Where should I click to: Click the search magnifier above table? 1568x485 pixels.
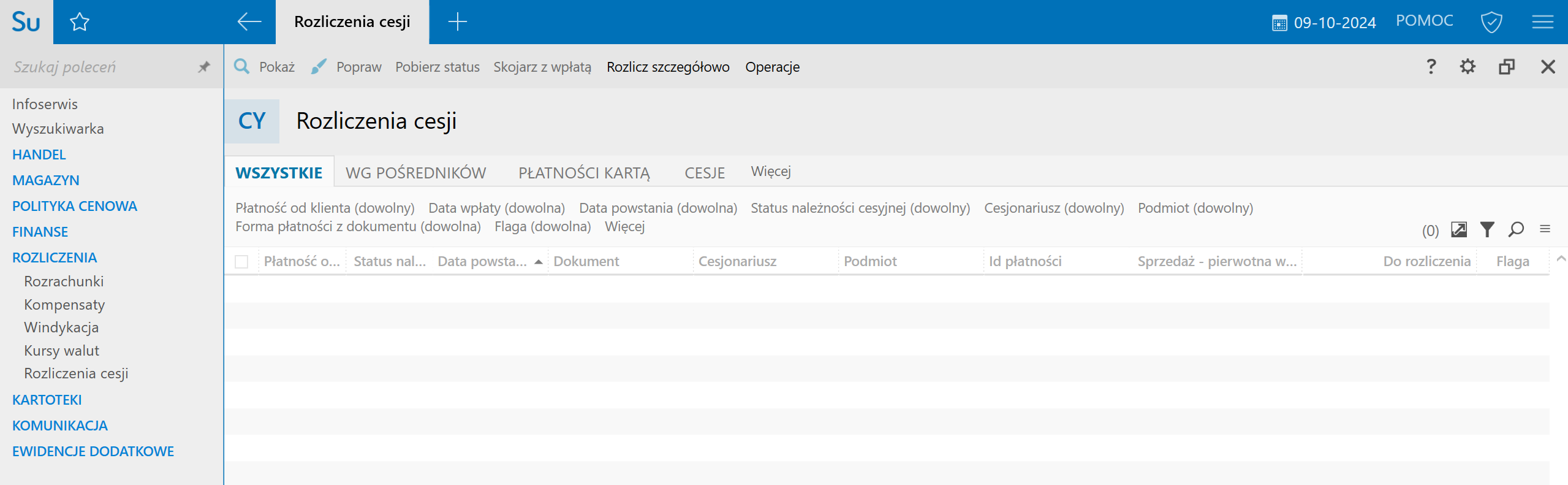pyautogui.click(x=1516, y=230)
